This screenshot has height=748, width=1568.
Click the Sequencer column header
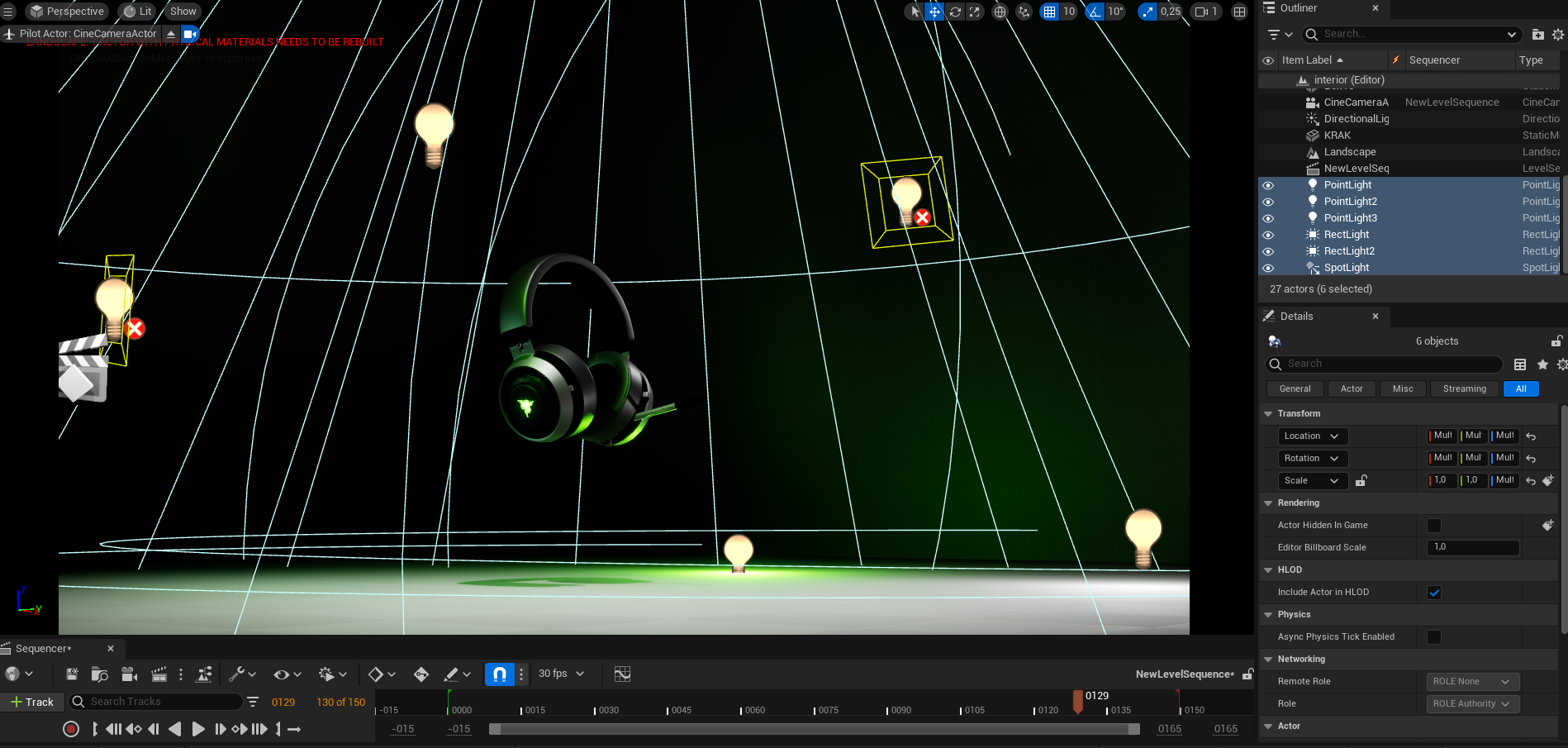tap(1434, 60)
